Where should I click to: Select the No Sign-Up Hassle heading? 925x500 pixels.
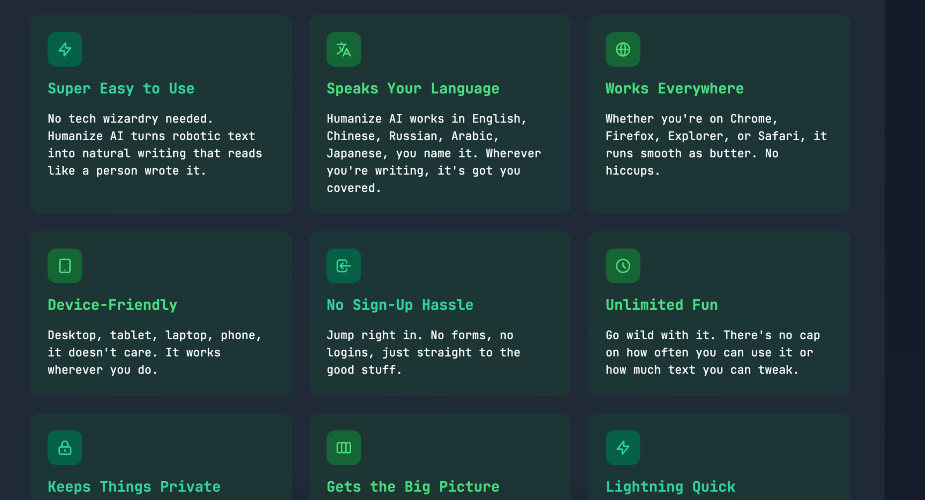tap(400, 305)
